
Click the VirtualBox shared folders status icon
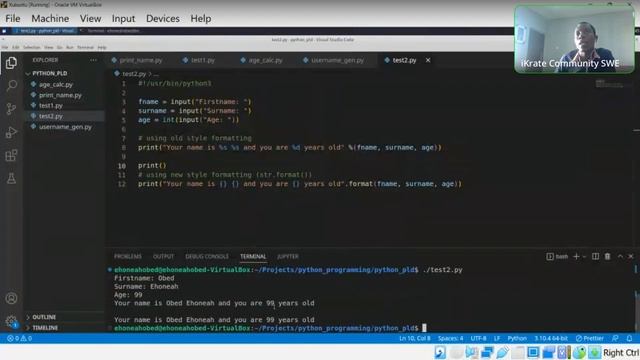click(x=518, y=352)
